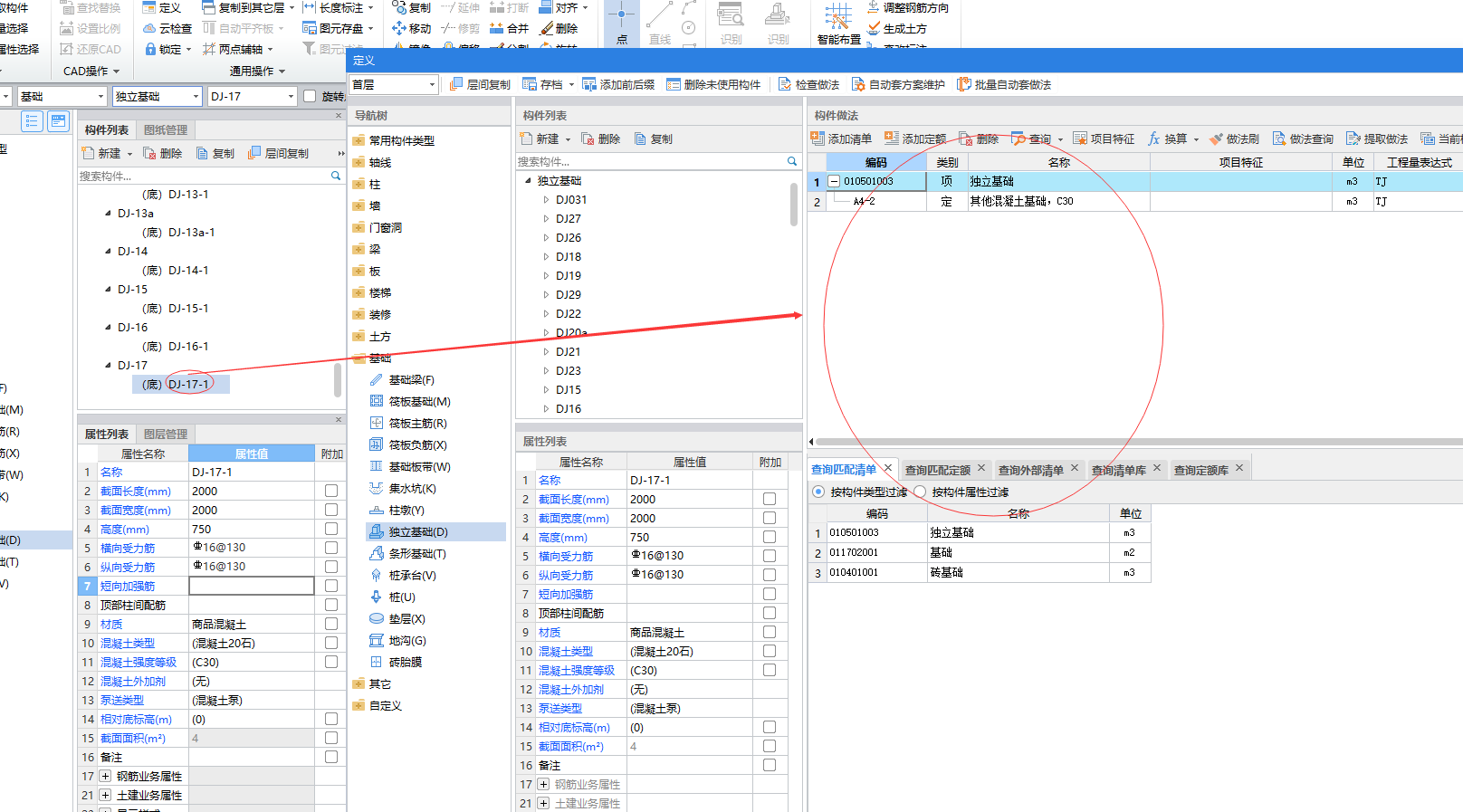Check 截面宽度 附加 box in main window 属性列表
Screen dimensions: 1463x812
pyautogui.click(x=330, y=510)
